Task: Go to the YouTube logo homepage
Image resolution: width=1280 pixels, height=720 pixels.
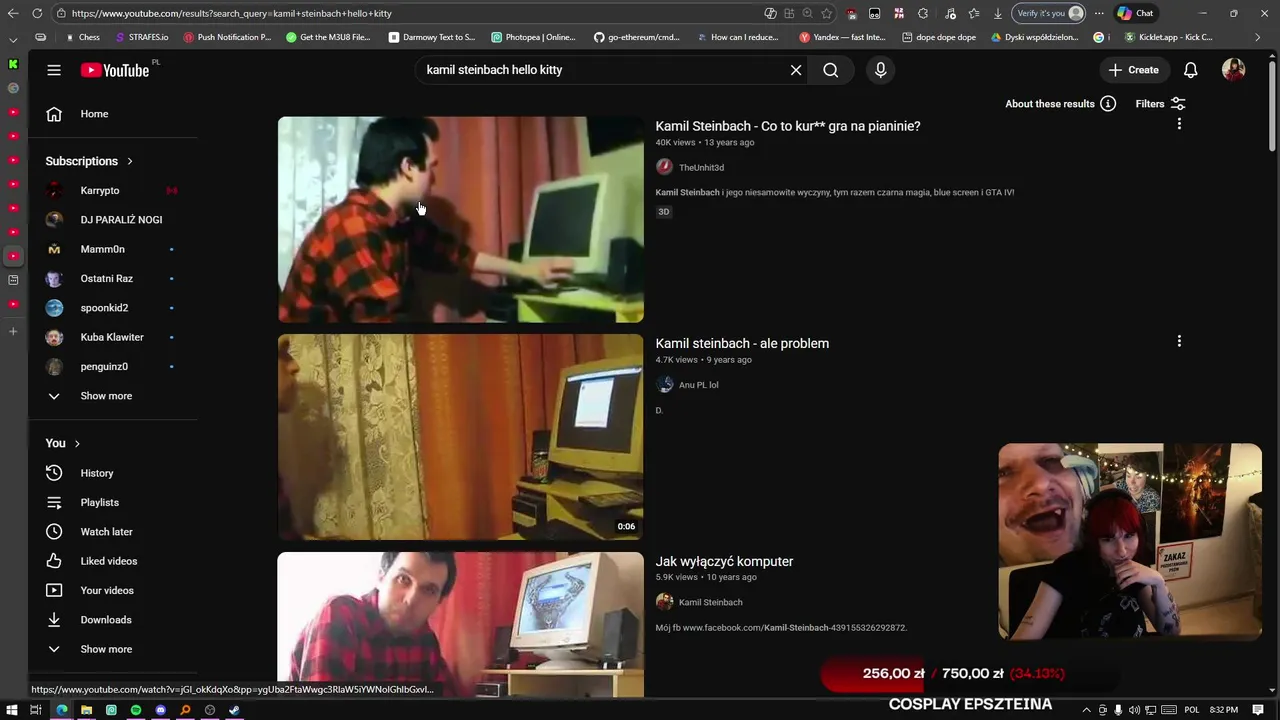Action: pos(115,70)
